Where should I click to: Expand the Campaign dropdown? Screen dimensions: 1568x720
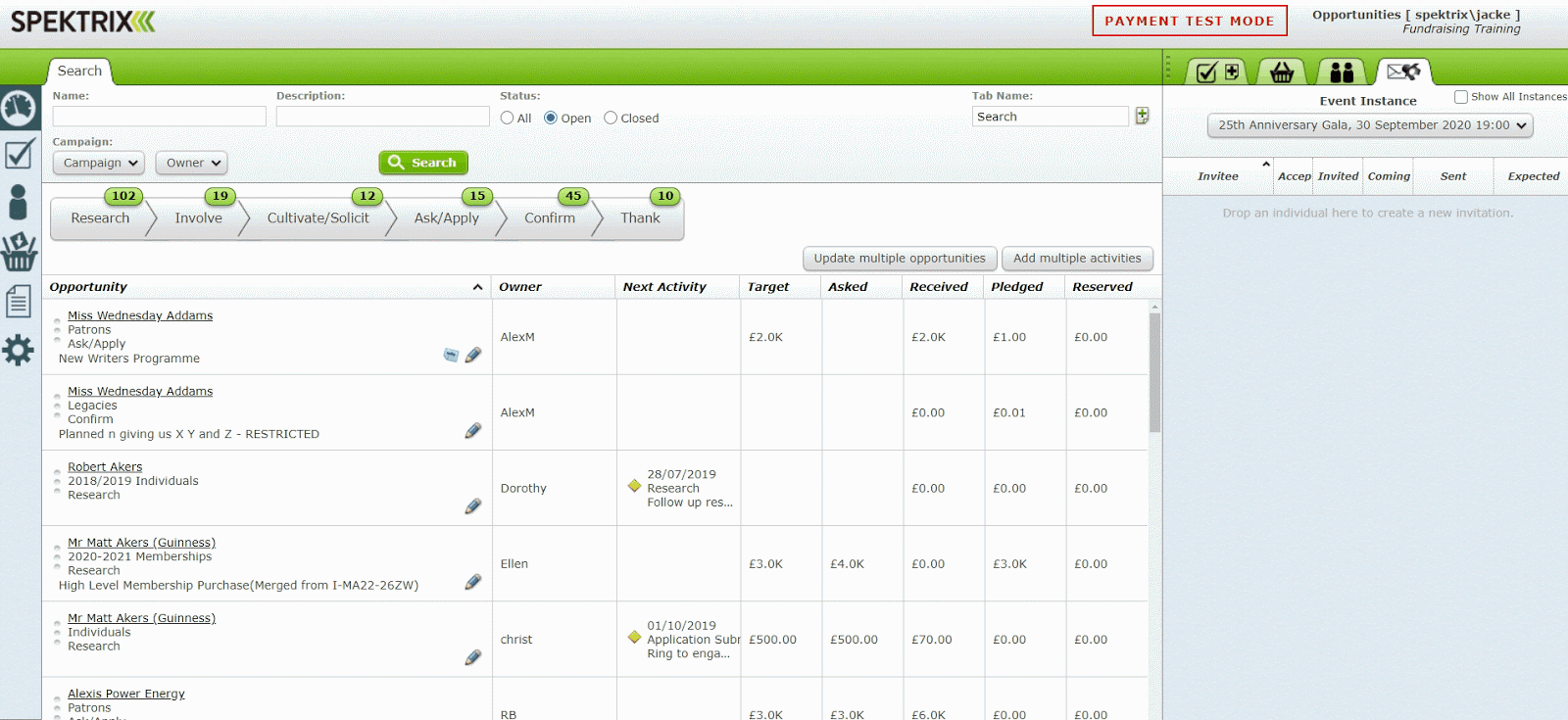[99, 163]
